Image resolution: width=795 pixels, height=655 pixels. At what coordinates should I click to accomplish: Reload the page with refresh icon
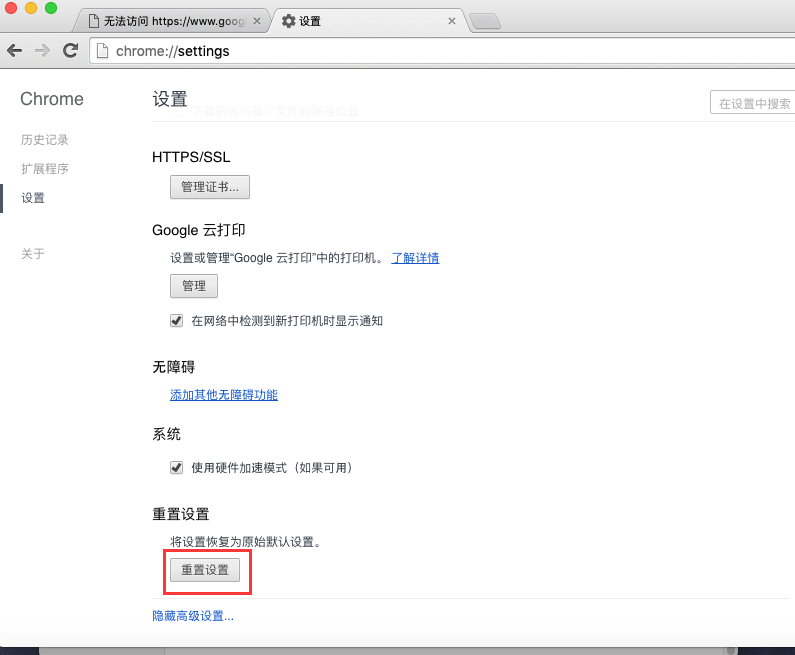pos(70,50)
